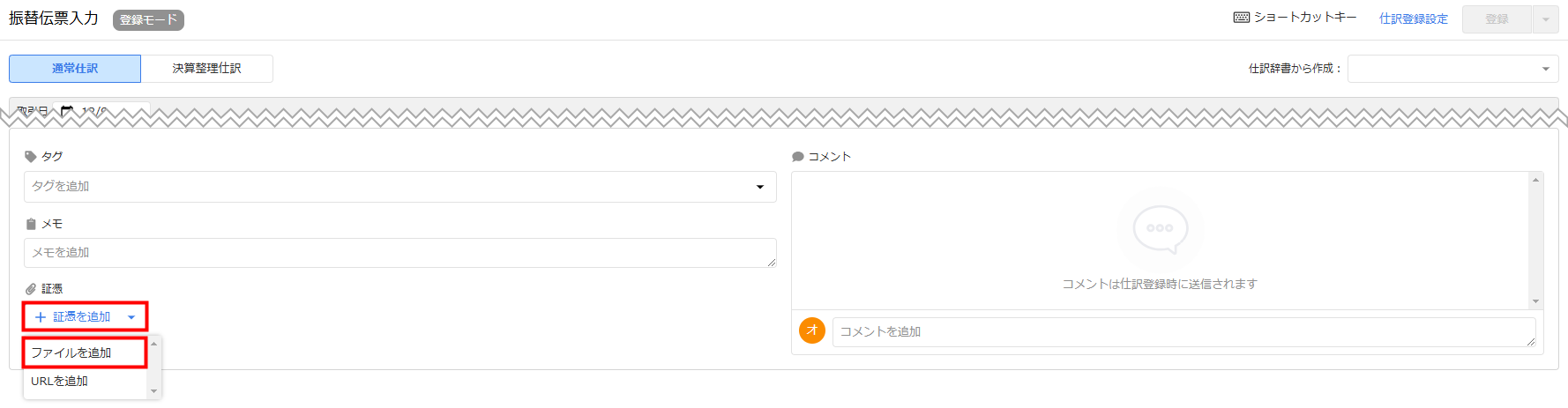1568x408 pixels.
Task: Open the arrow next to 登録 button
Action: tap(1545, 19)
